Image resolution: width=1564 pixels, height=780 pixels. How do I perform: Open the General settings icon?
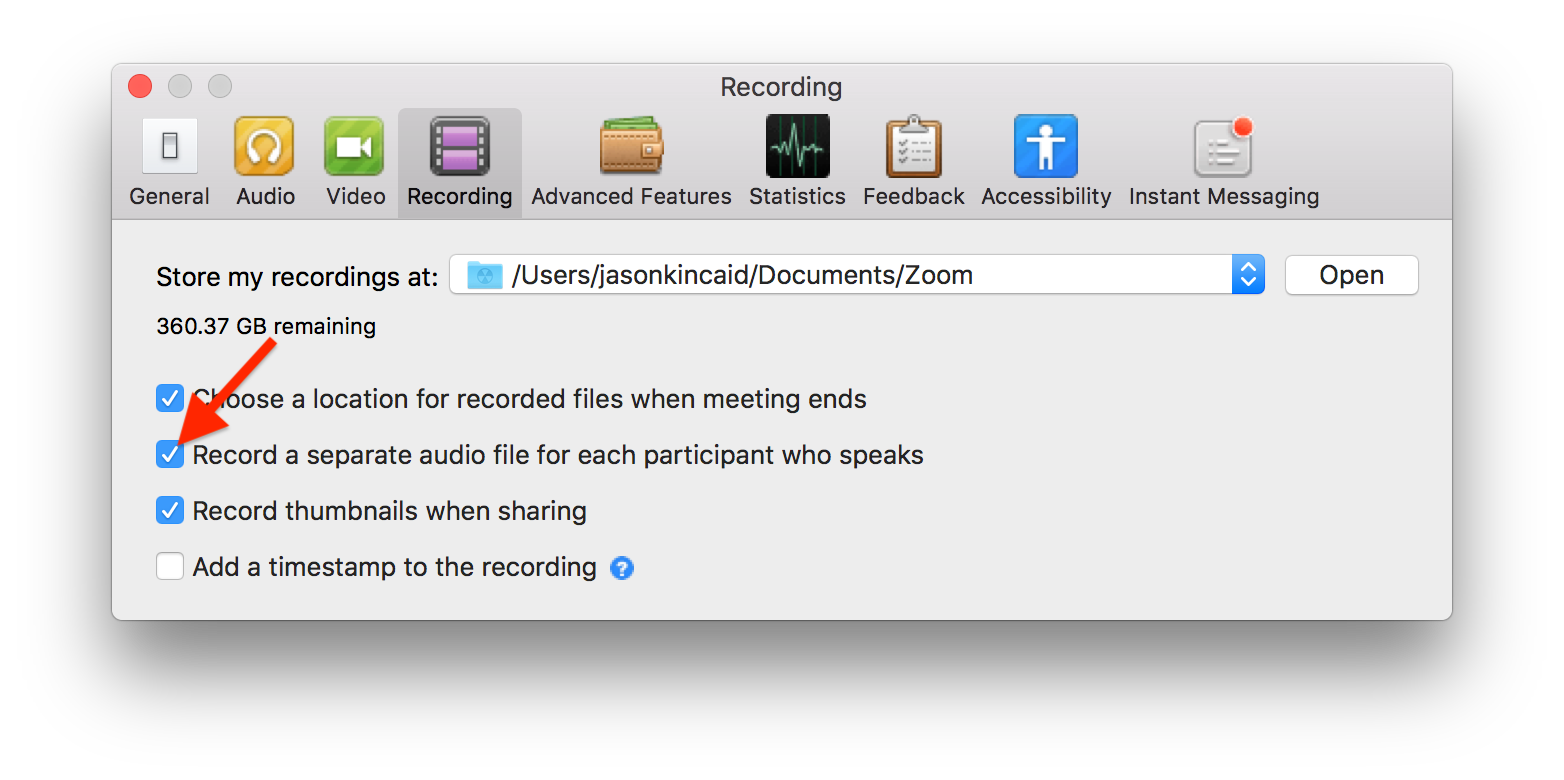[x=169, y=146]
